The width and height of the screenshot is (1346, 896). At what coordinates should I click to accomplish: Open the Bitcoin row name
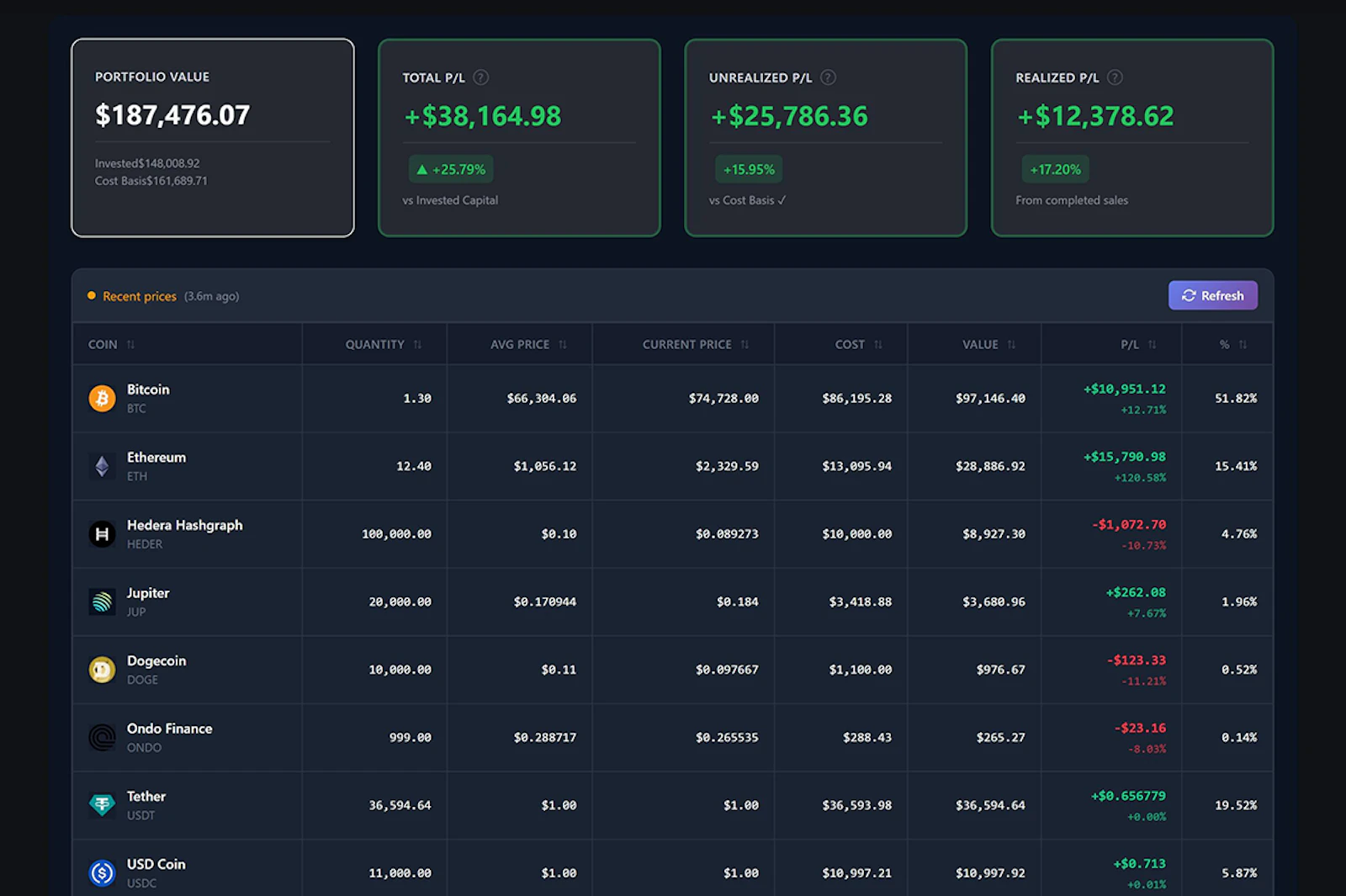tap(148, 390)
